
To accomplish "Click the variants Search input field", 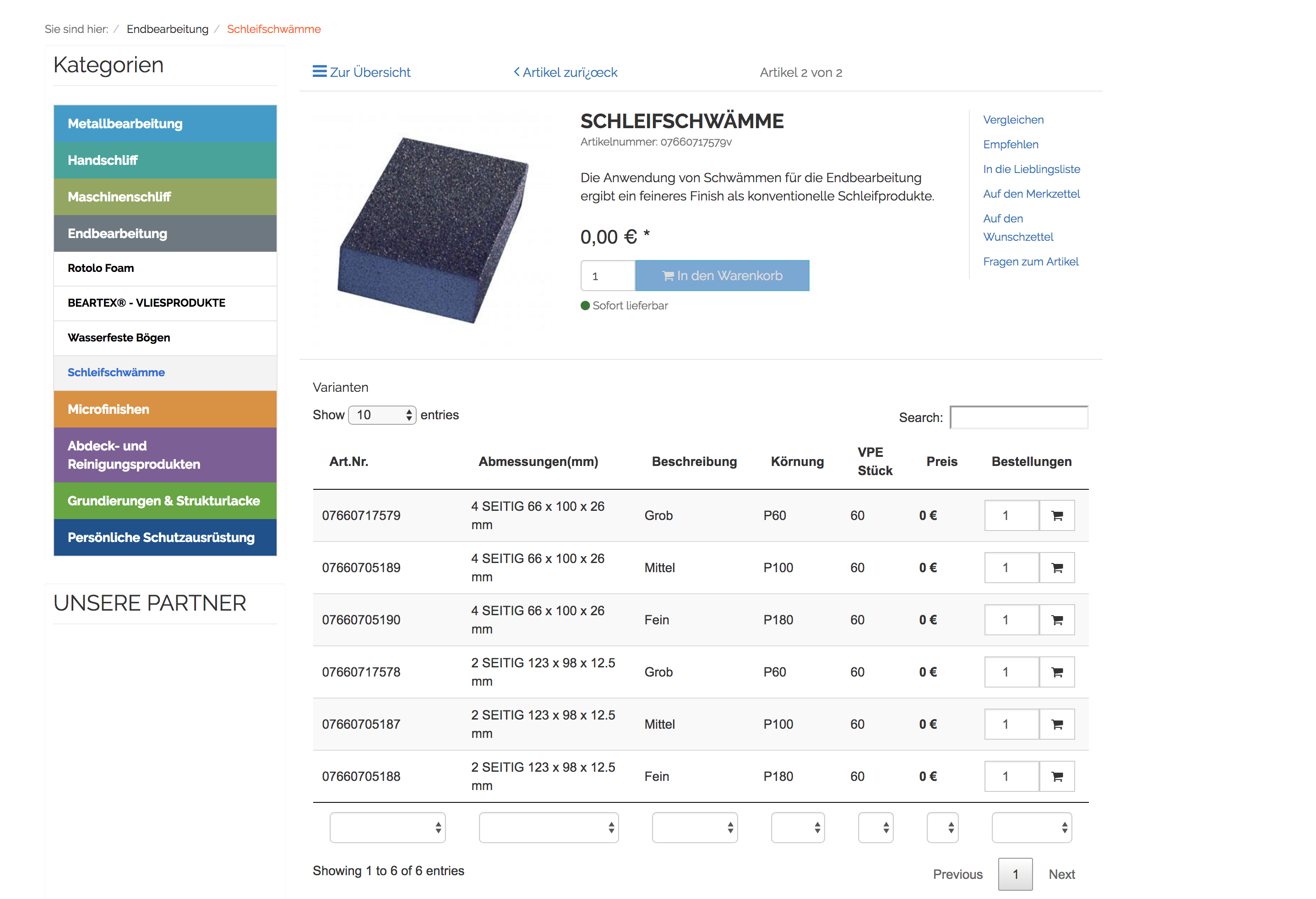I will [x=1019, y=418].
